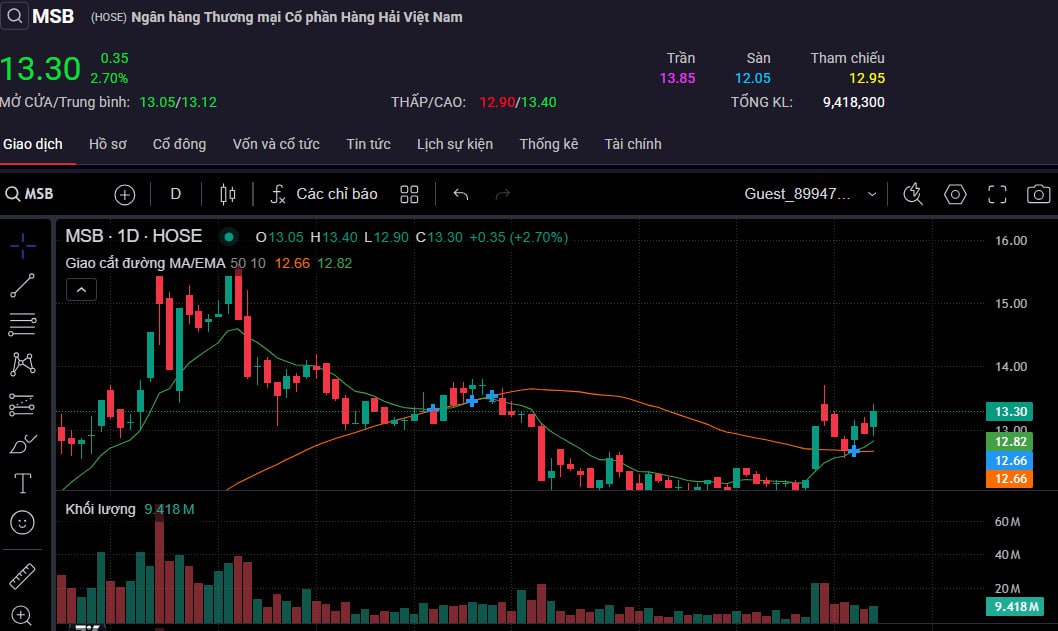Click the undo arrow button
Image resolution: width=1058 pixels, height=631 pixels.
click(x=461, y=194)
